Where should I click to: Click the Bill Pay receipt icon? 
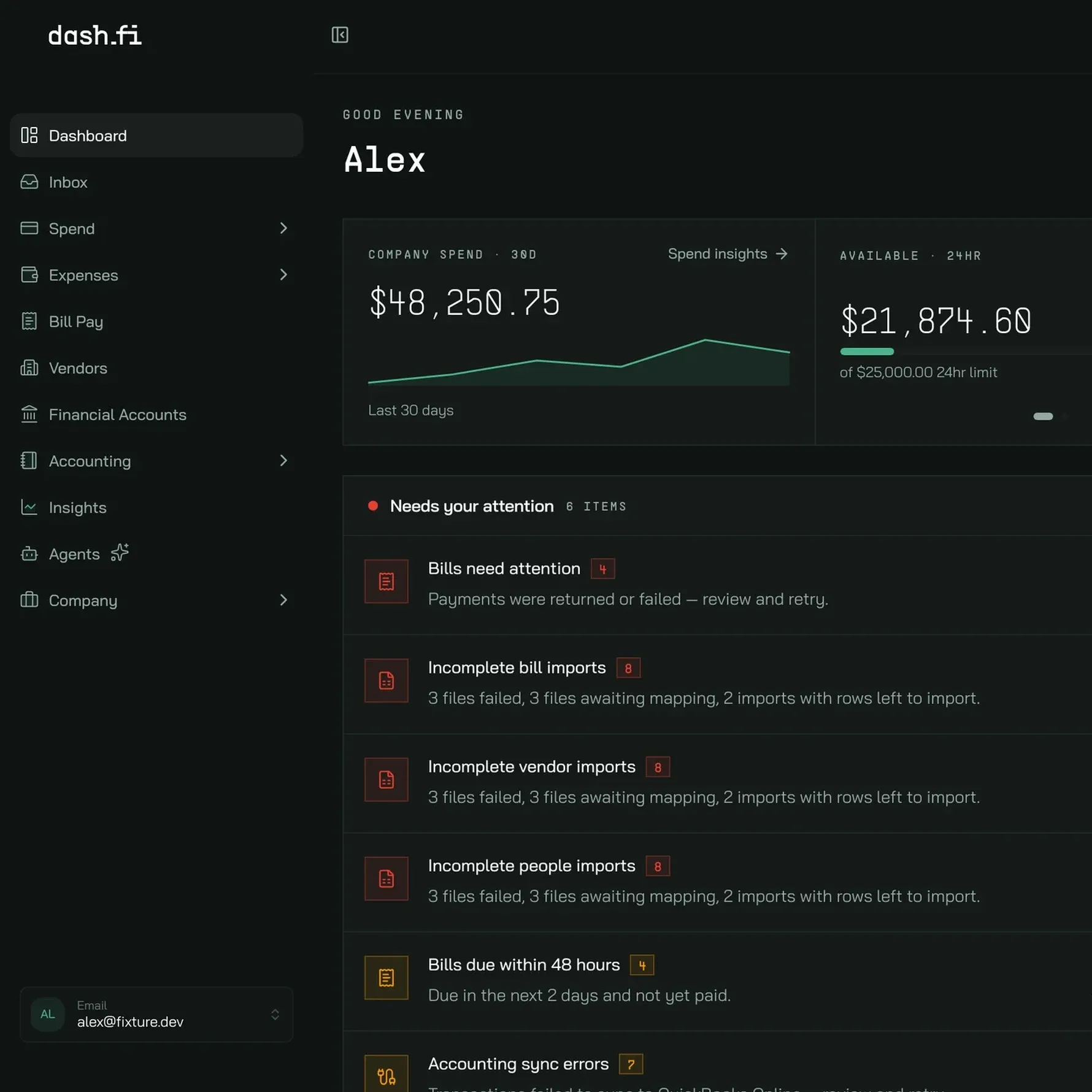coord(29,321)
